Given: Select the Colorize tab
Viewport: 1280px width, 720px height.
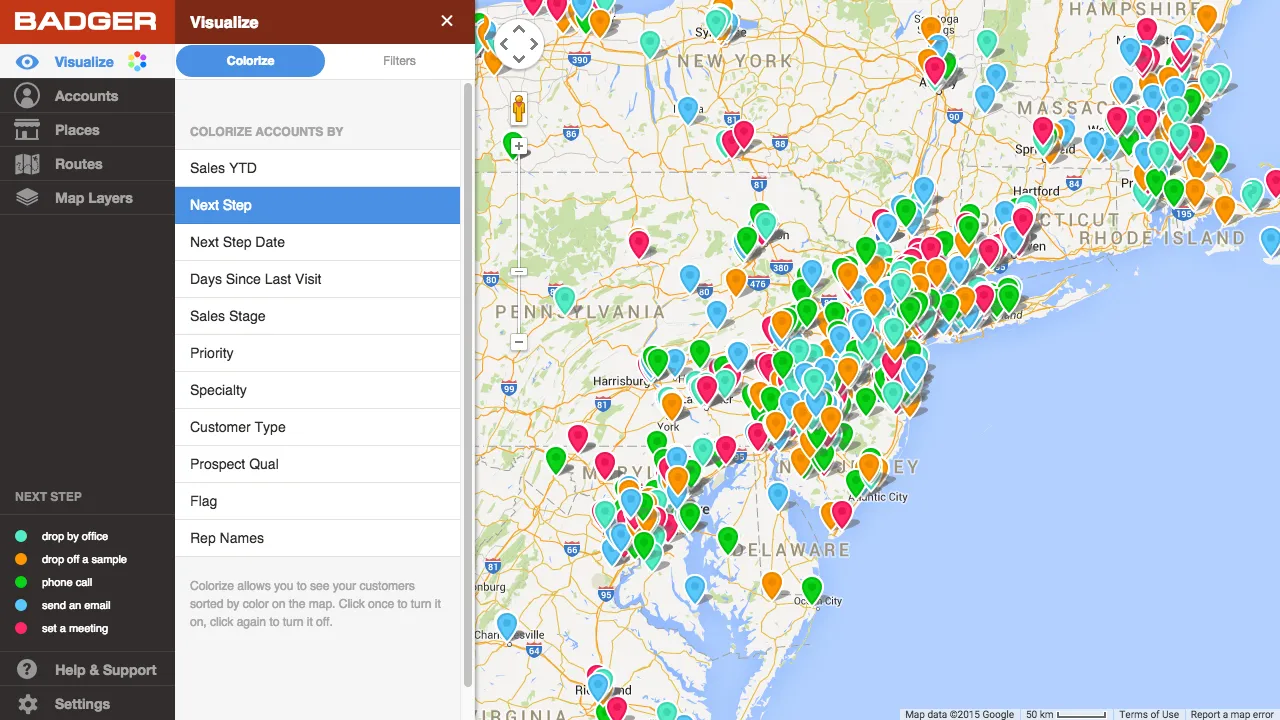Looking at the screenshot, I should (x=250, y=61).
